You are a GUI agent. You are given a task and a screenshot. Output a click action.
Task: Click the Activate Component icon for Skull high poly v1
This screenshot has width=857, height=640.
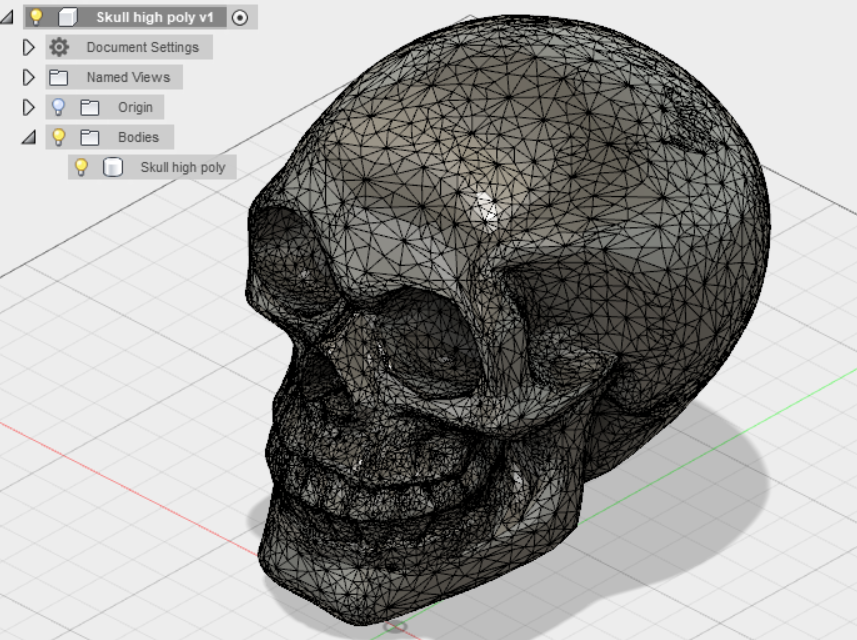[x=241, y=17]
